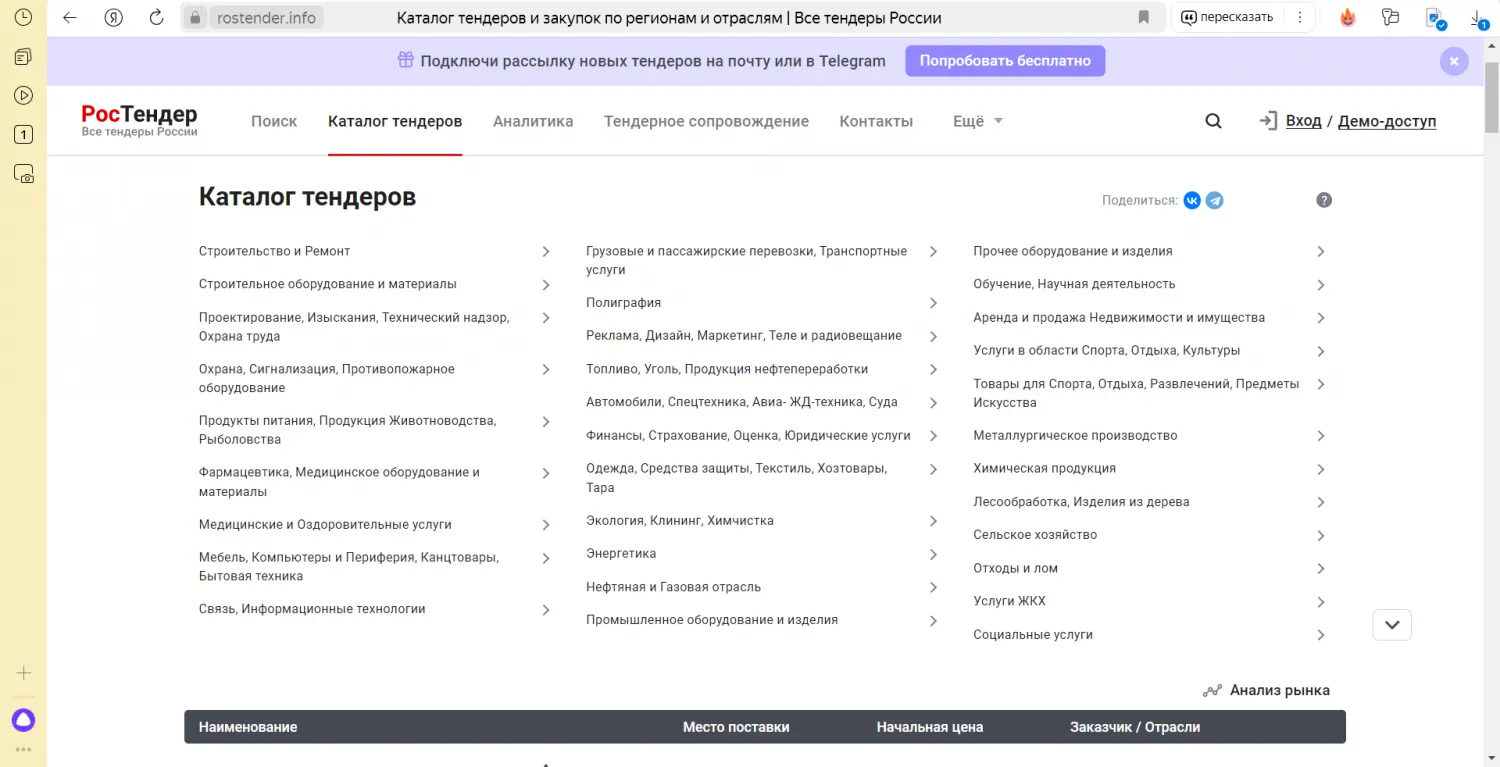This screenshot has height=767, width=1500.
Task: Click the Попробовать бесплатно button
Action: tap(1005, 61)
